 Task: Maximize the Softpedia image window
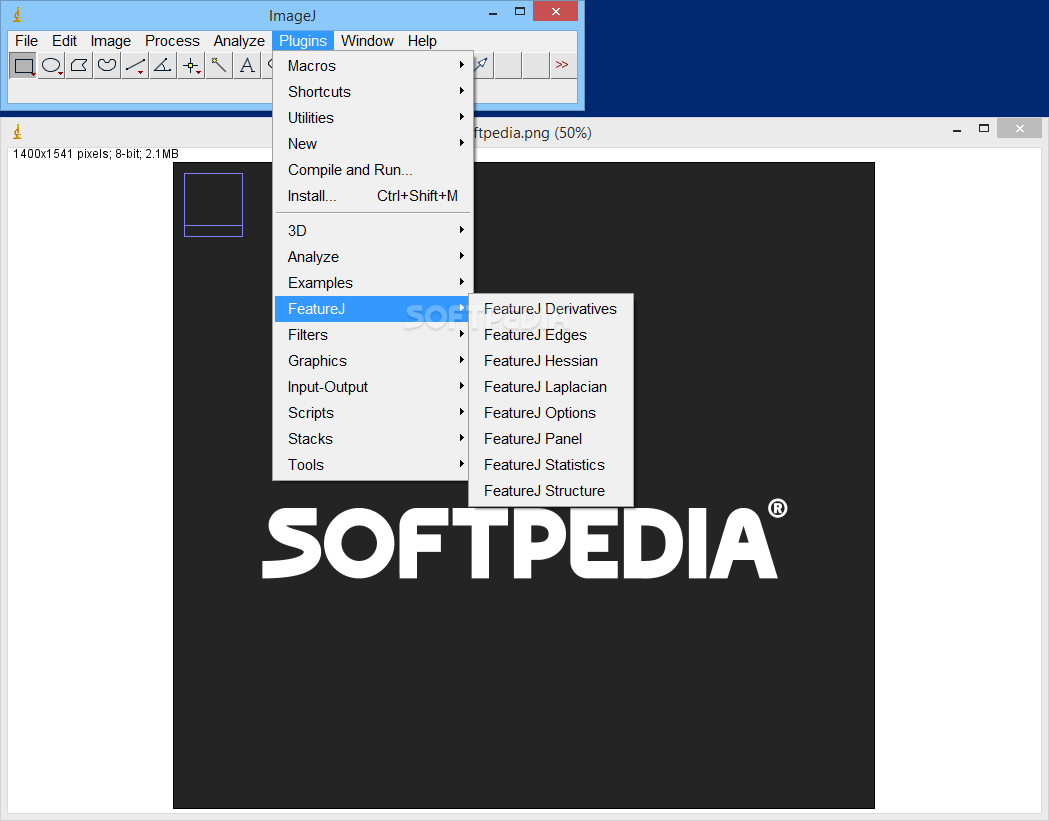click(x=983, y=128)
